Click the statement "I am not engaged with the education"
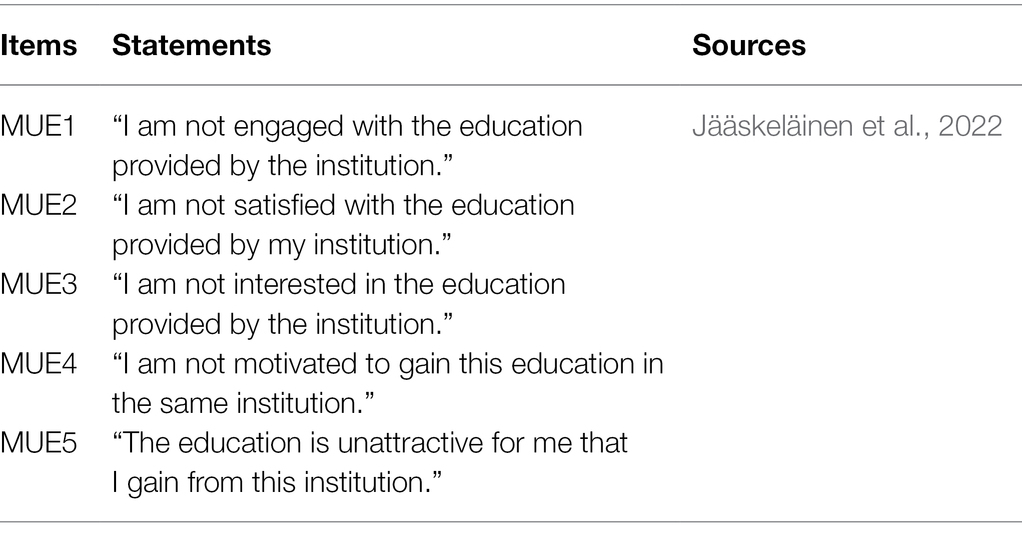The width and height of the screenshot is (1022, 541). [347, 126]
